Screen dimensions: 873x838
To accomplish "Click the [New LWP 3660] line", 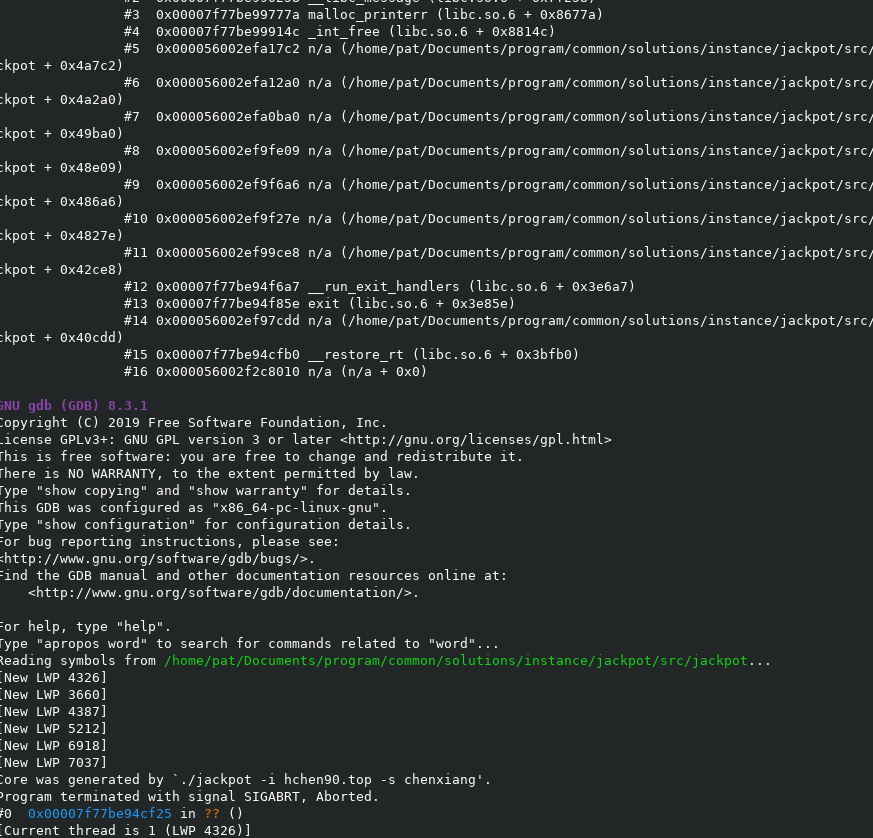I will (x=53, y=694).
